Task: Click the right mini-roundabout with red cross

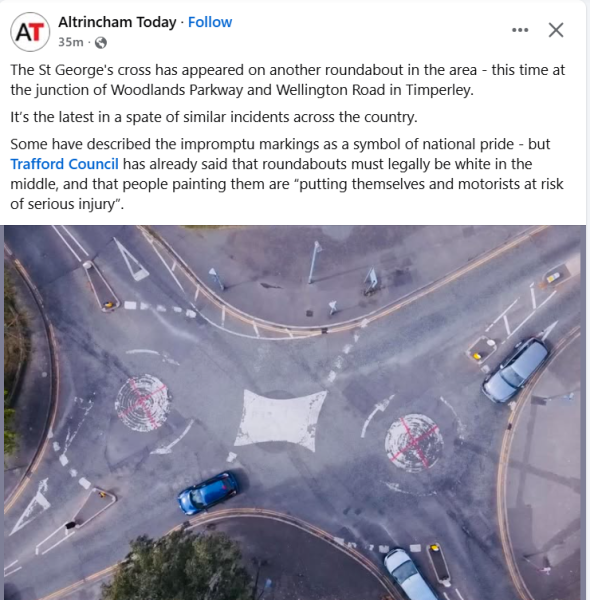Action: tap(414, 443)
